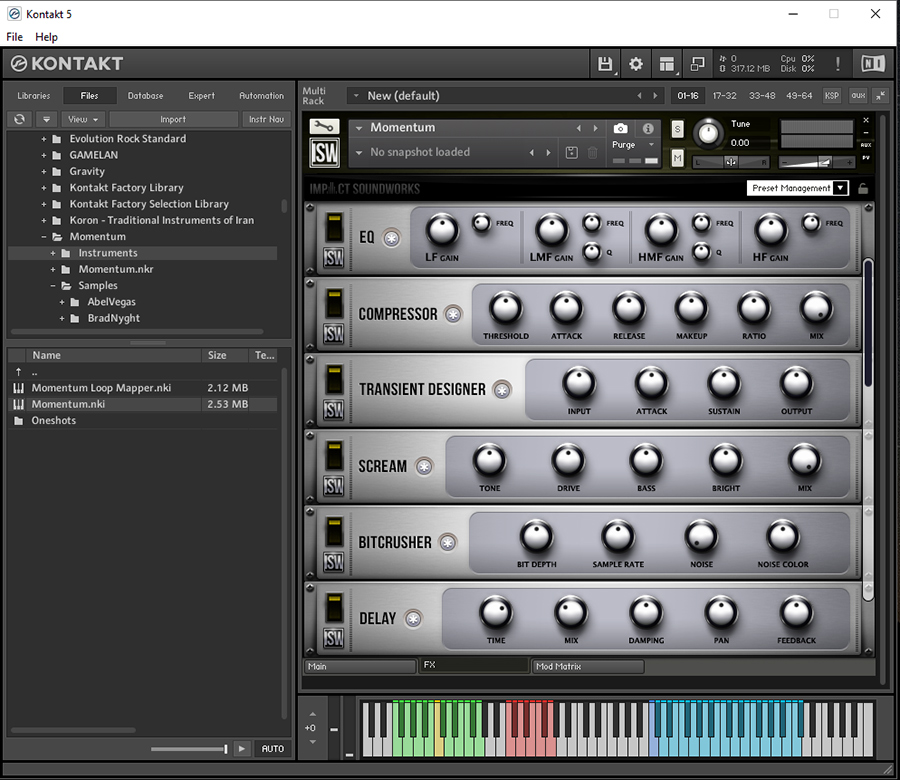Viewport: 900px width, 780px height.
Task: Toggle the EQ power switch
Action: click(334, 227)
